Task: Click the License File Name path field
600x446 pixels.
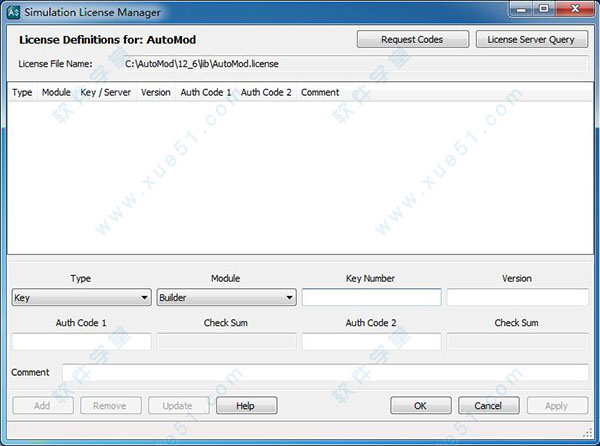Action: coord(355,64)
